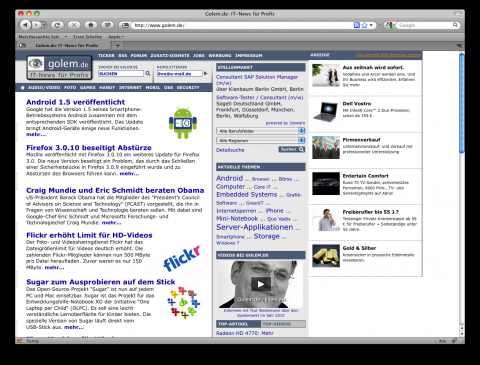Image resolution: width=480 pixels, height=365 pixels.
Task: Open the Apple bookmarks folder
Action: coord(116,37)
